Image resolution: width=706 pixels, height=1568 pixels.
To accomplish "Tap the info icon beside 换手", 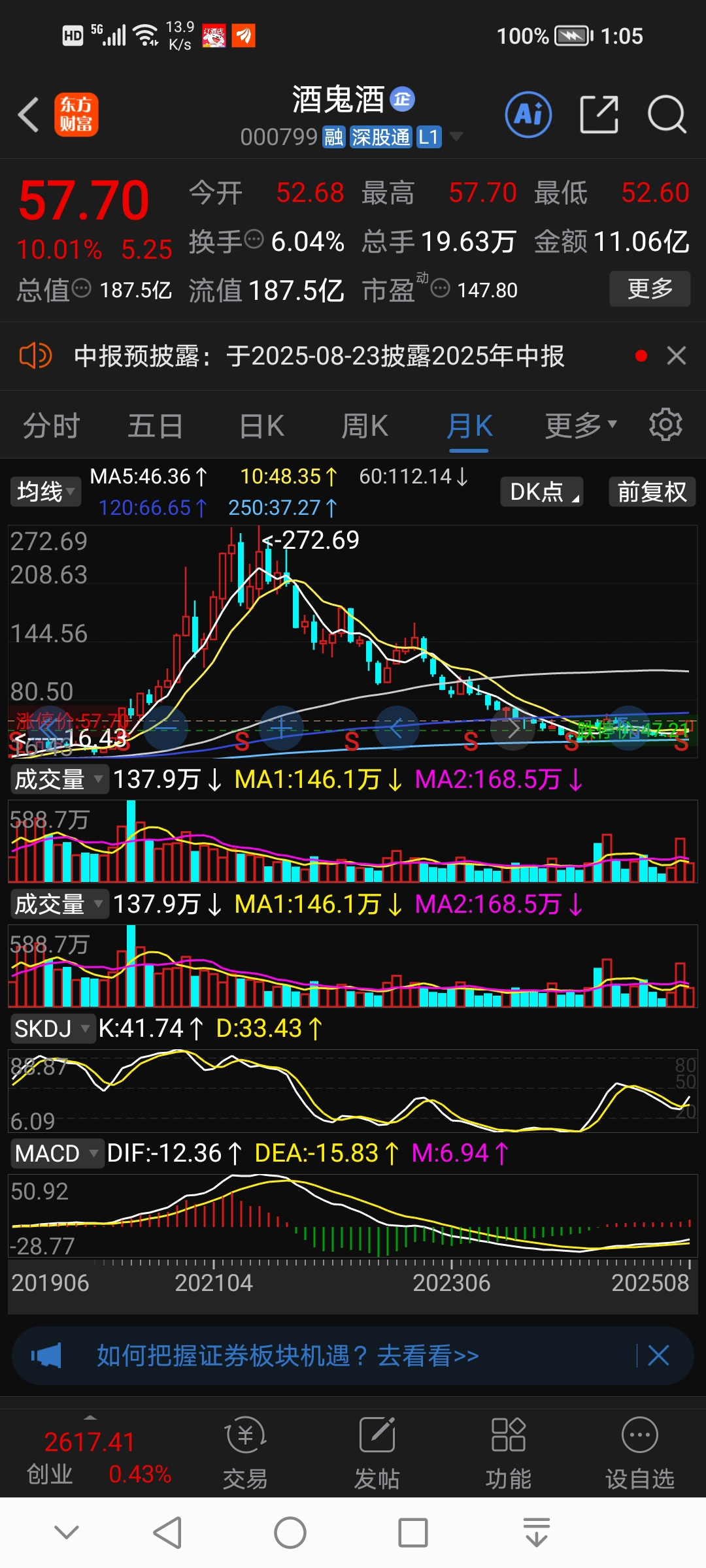I will click(254, 239).
